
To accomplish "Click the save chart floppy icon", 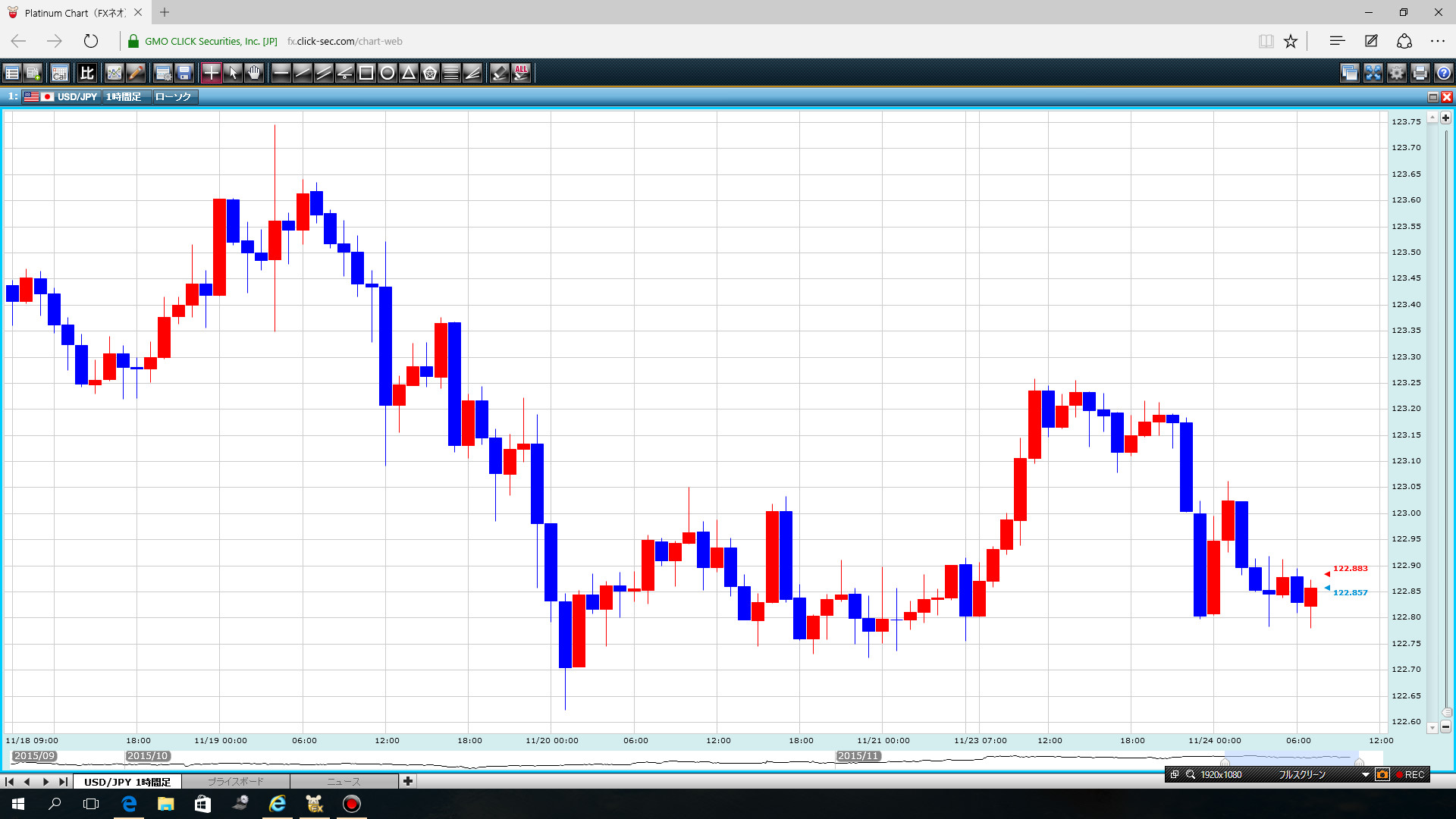I will pyautogui.click(x=184, y=73).
